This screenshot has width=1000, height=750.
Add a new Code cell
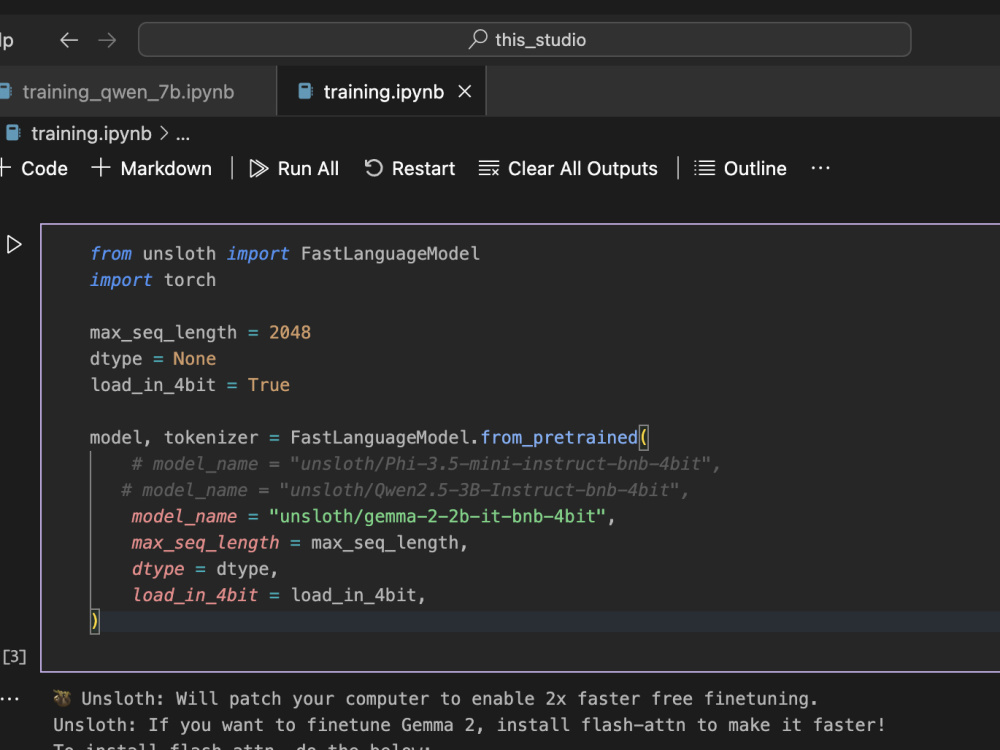(34, 168)
